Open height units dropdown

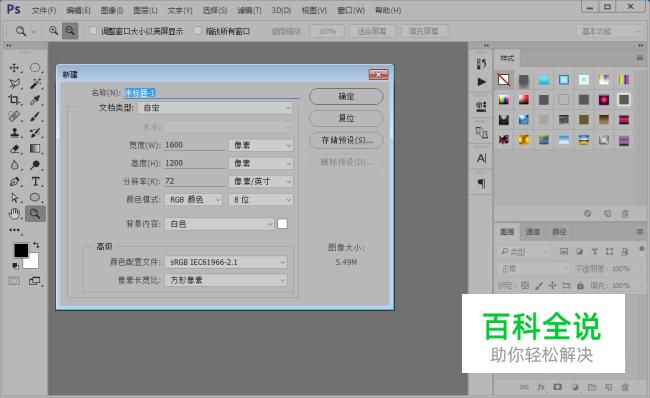261,163
